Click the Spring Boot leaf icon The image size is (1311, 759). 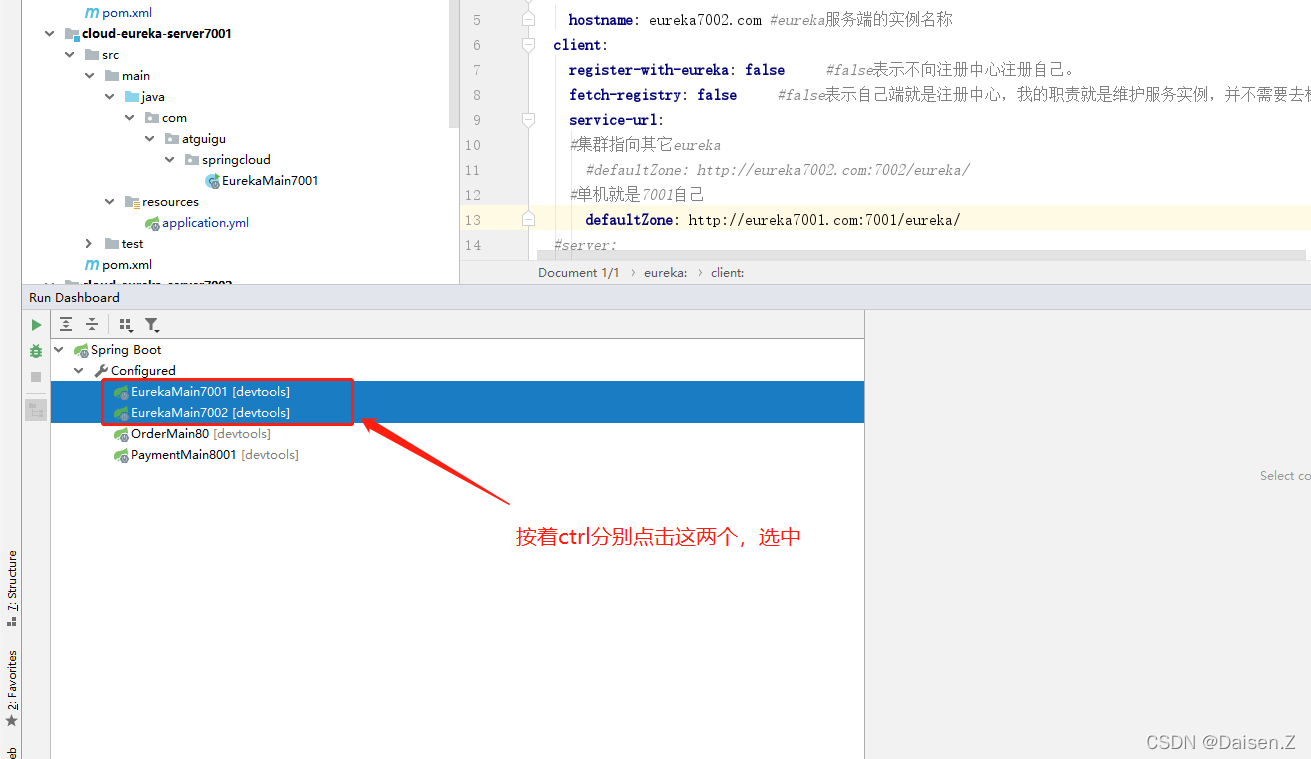(81, 350)
